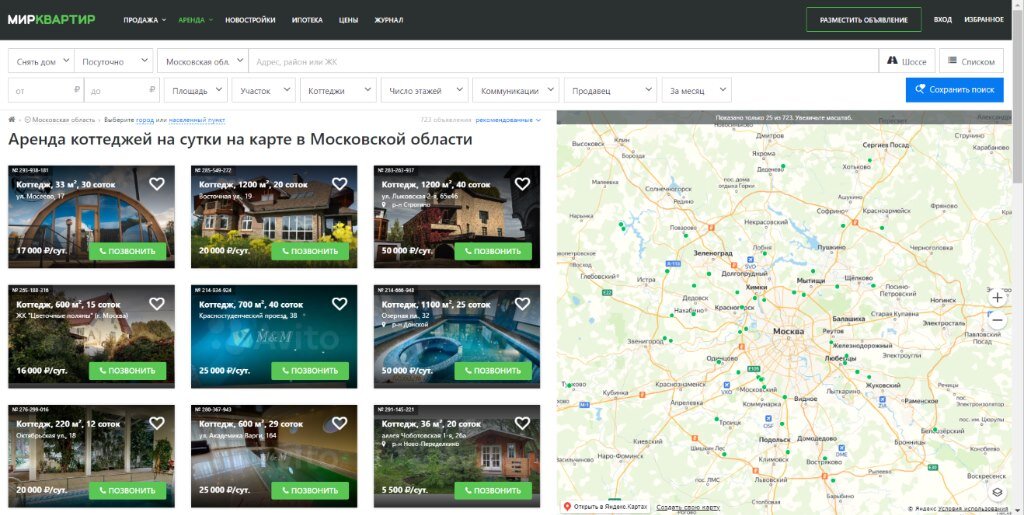
Task: Open the Журнал section
Action: click(x=389, y=20)
